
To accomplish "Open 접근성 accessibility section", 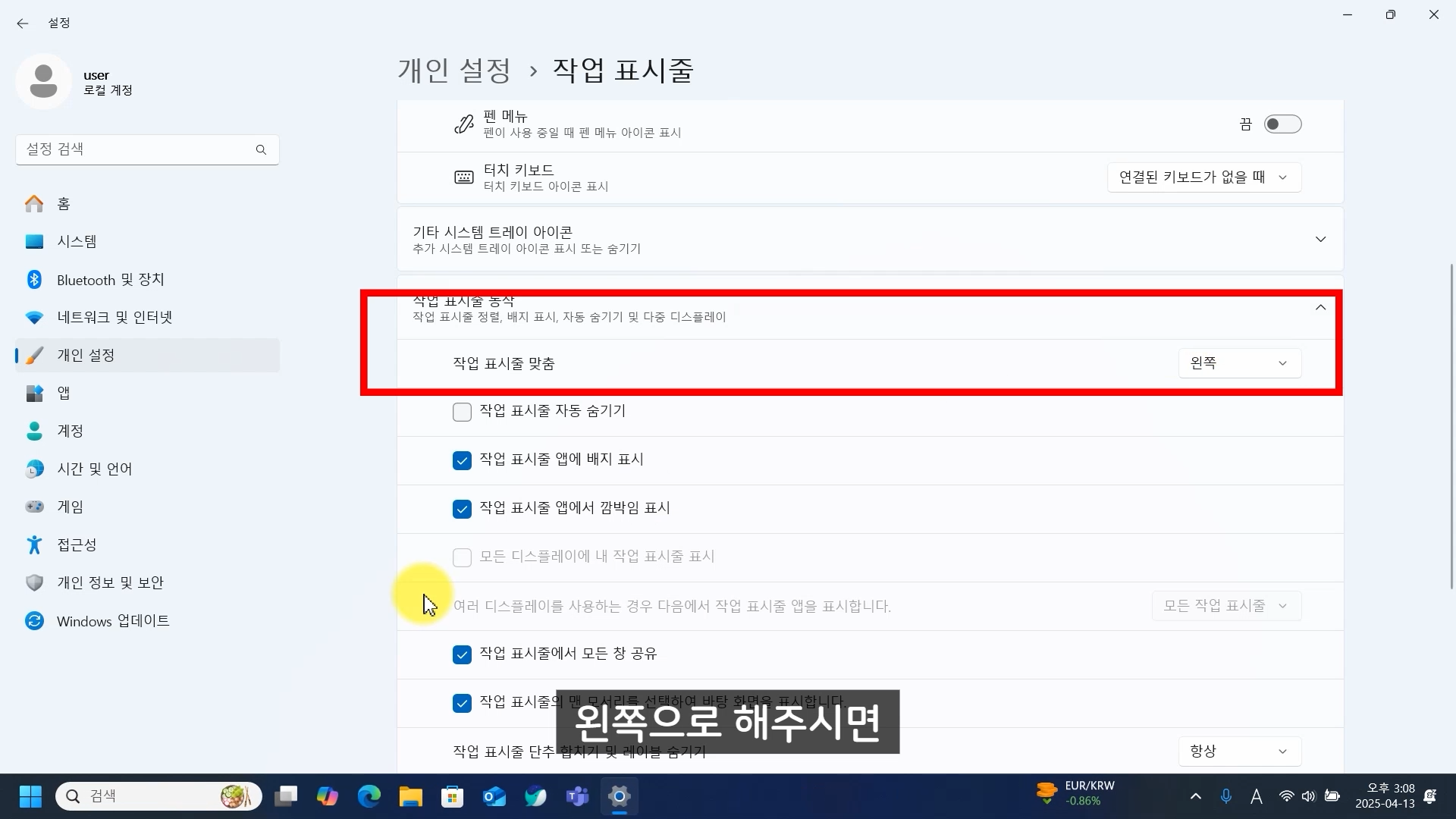I will 77,544.
